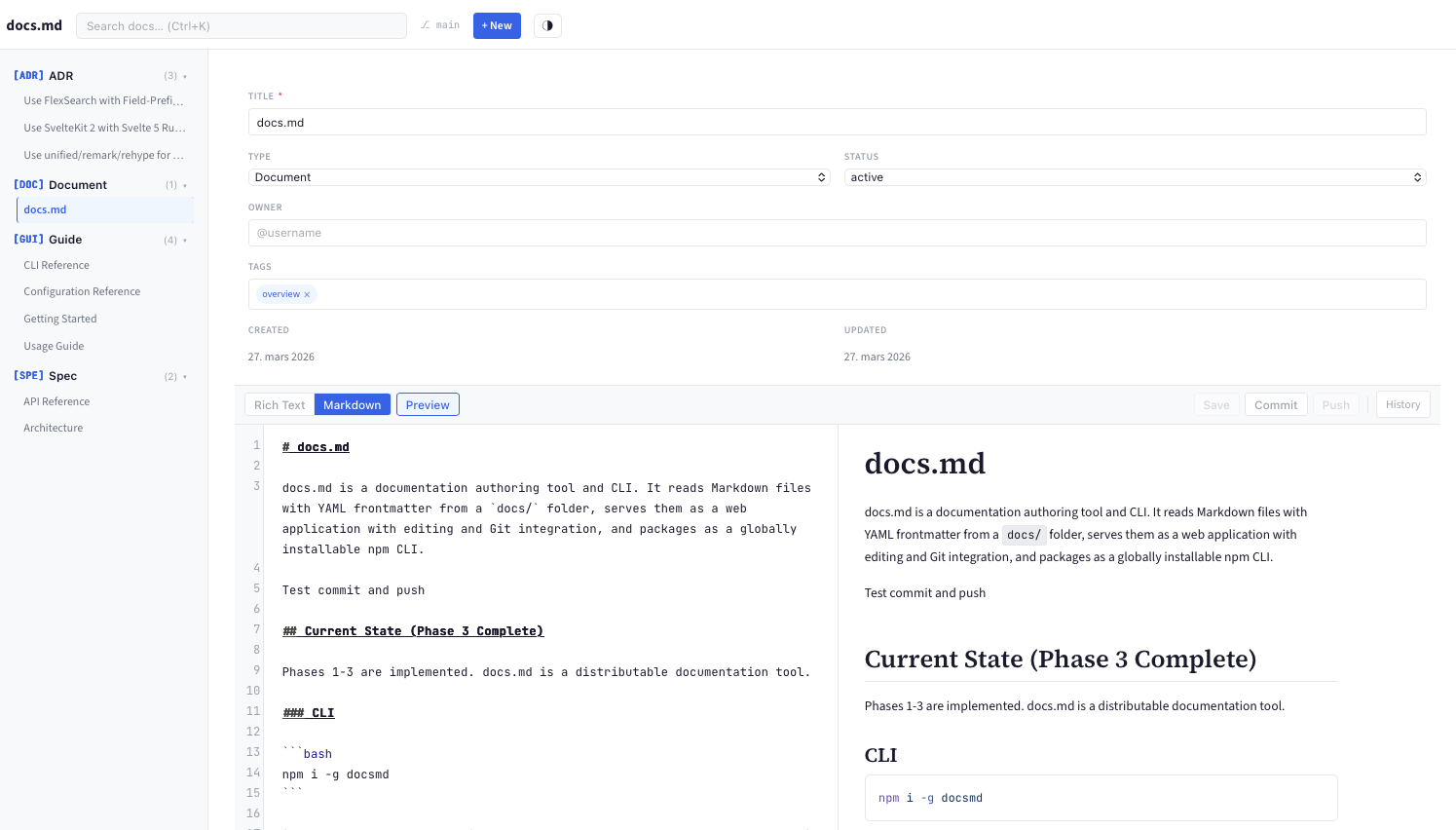Keep Markdown mode active by clicking it

352,404
